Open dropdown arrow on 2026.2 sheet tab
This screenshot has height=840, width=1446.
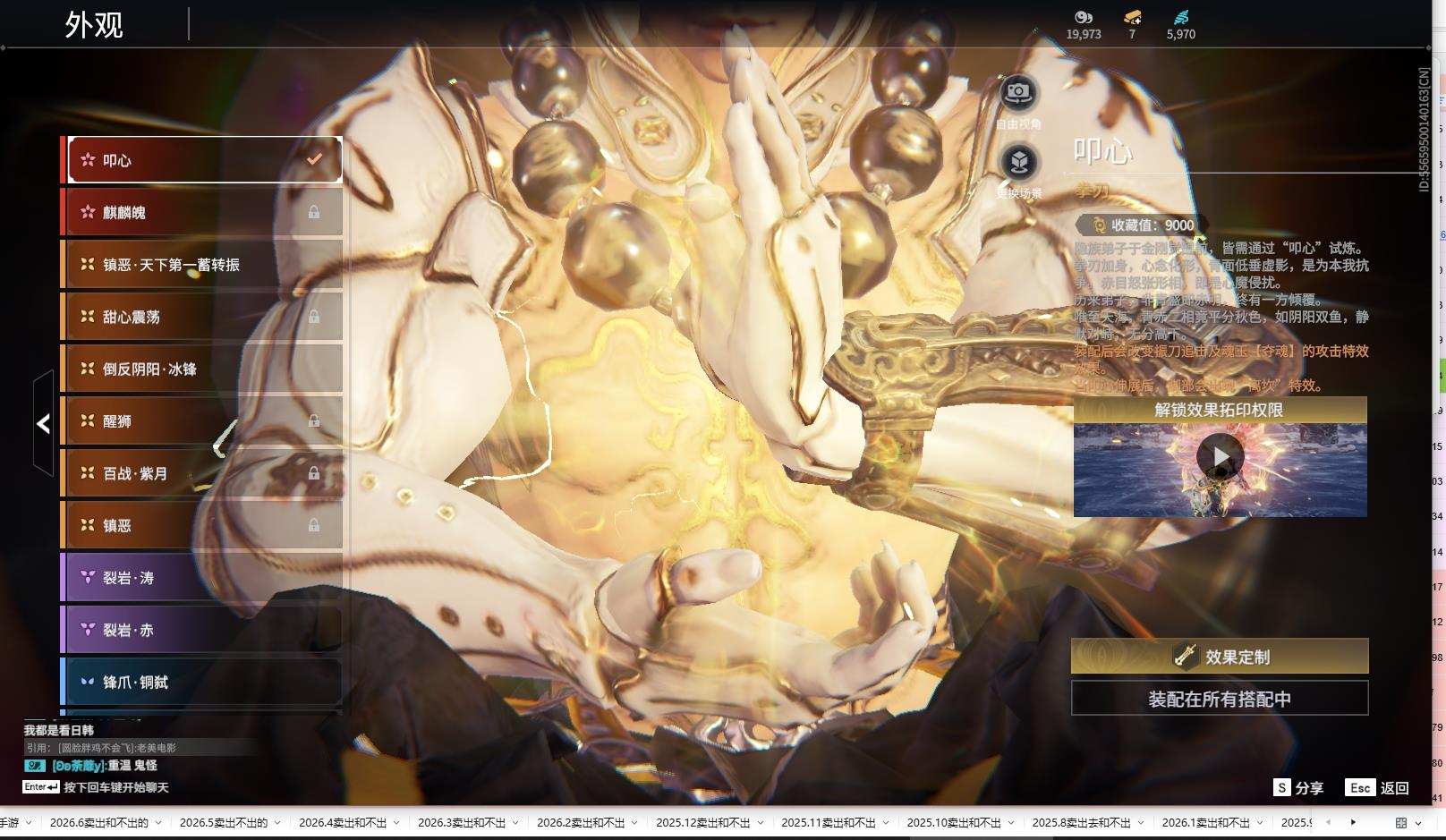coord(635,823)
